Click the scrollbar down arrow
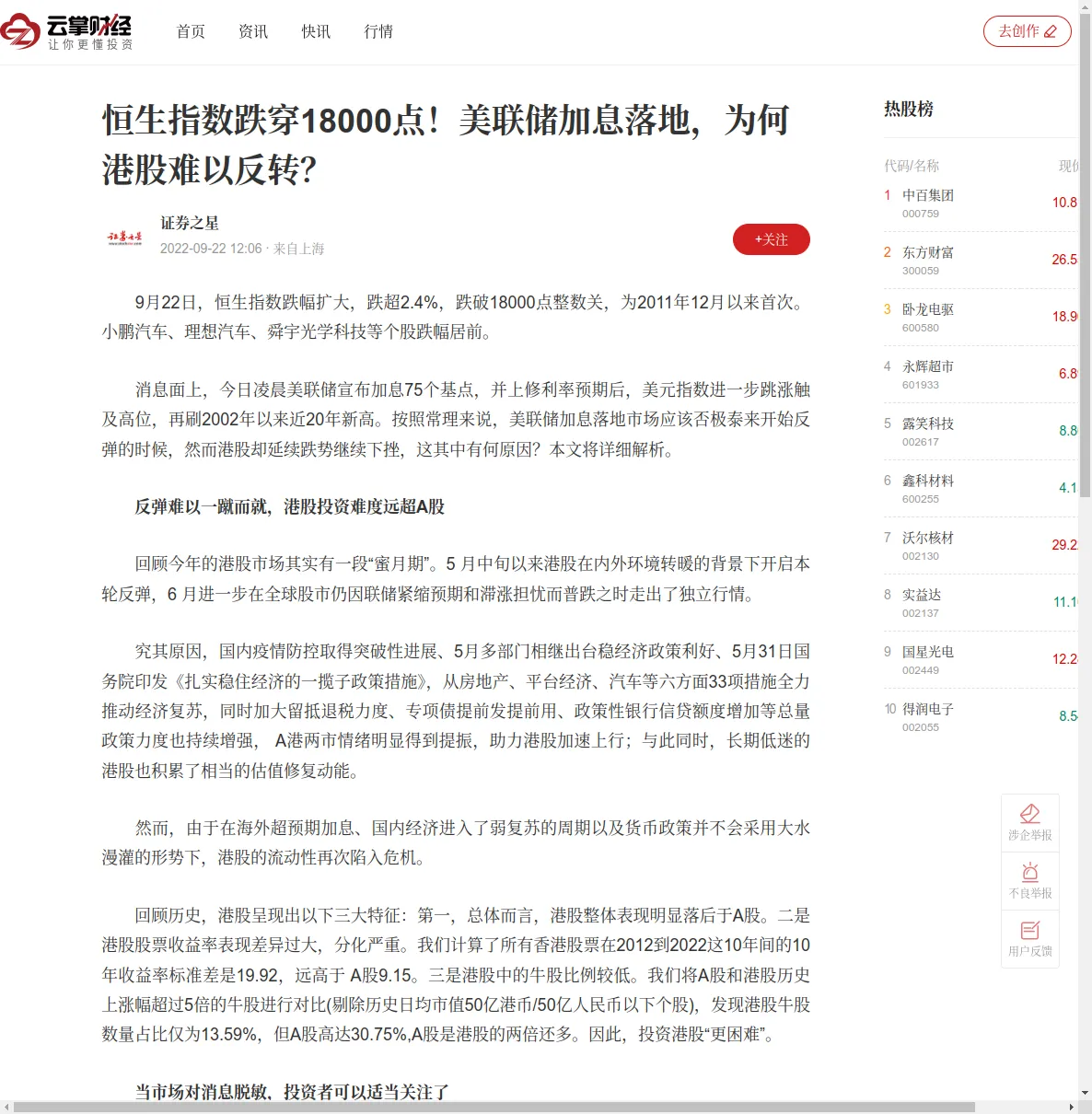The width and height of the screenshot is (1092, 1114). (x=1085, y=1093)
